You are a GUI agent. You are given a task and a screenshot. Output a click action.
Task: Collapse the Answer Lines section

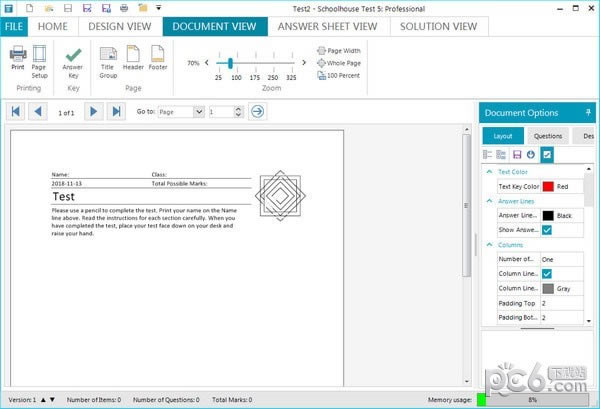coord(489,201)
